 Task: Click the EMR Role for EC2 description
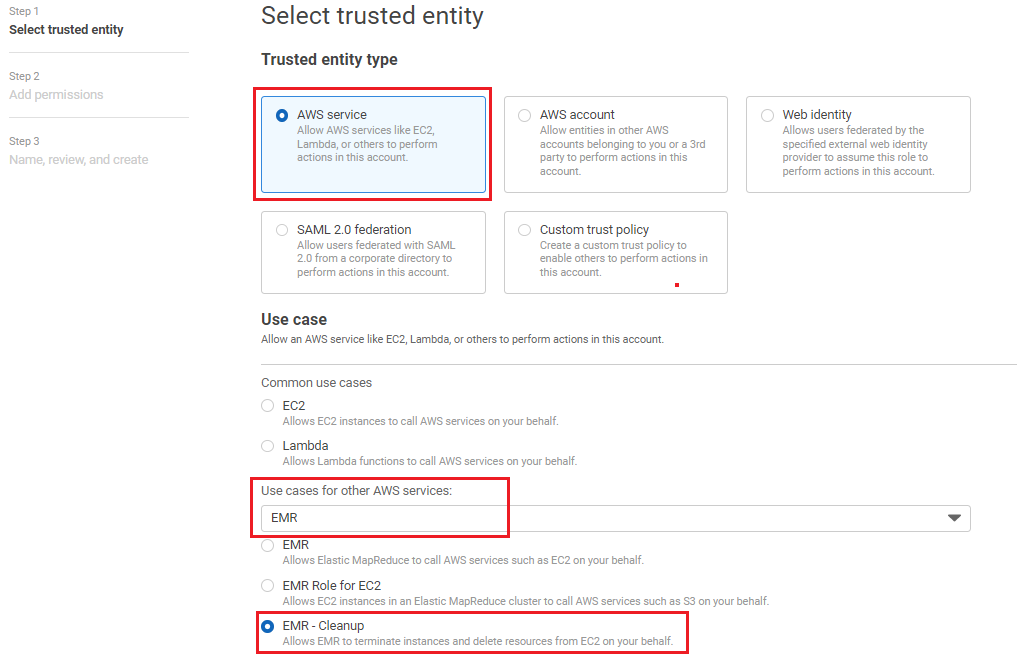point(525,601)
